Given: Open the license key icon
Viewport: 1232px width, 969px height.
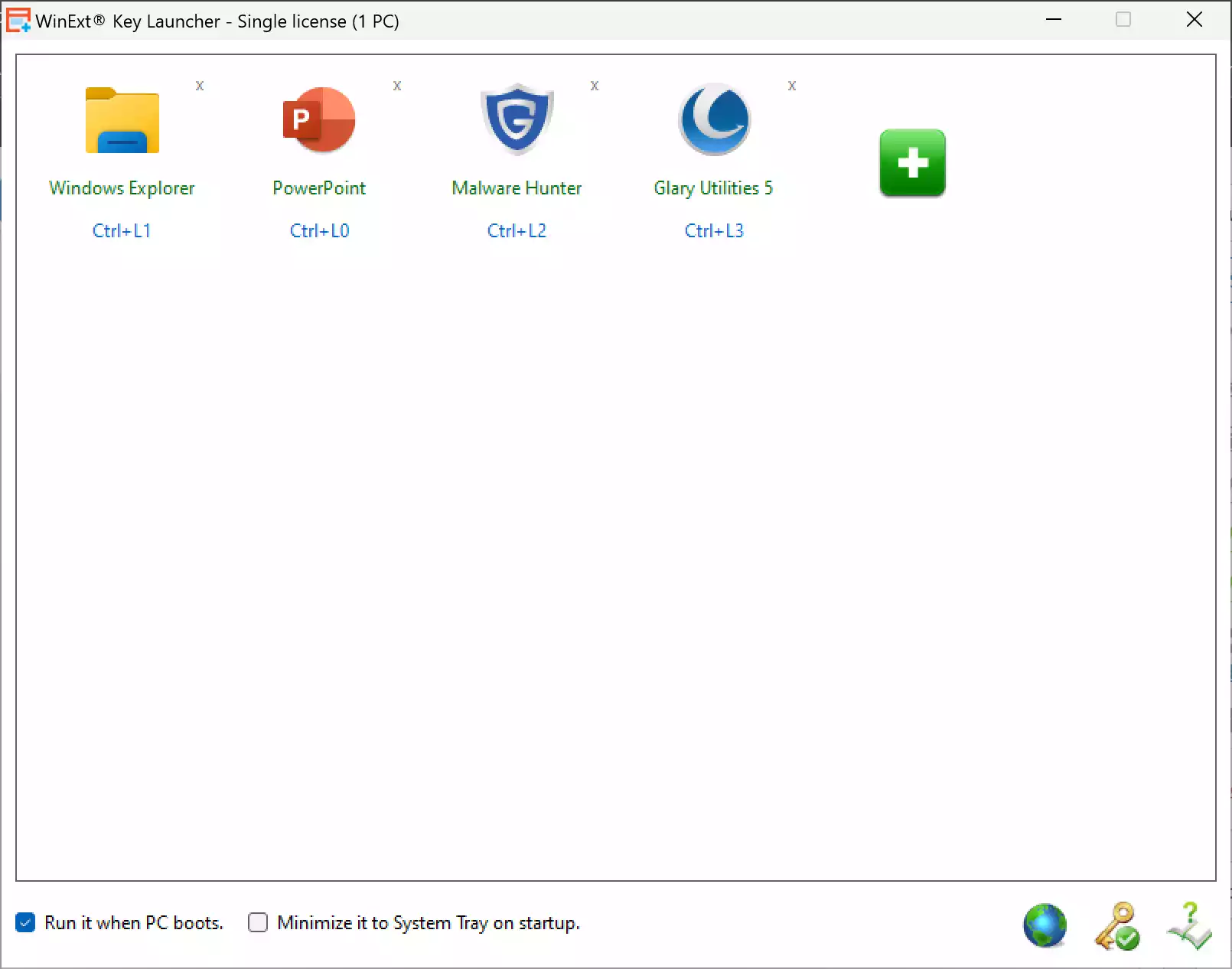Looking at the screenshot, I should pyautogui.click(x=1117, y=926).
